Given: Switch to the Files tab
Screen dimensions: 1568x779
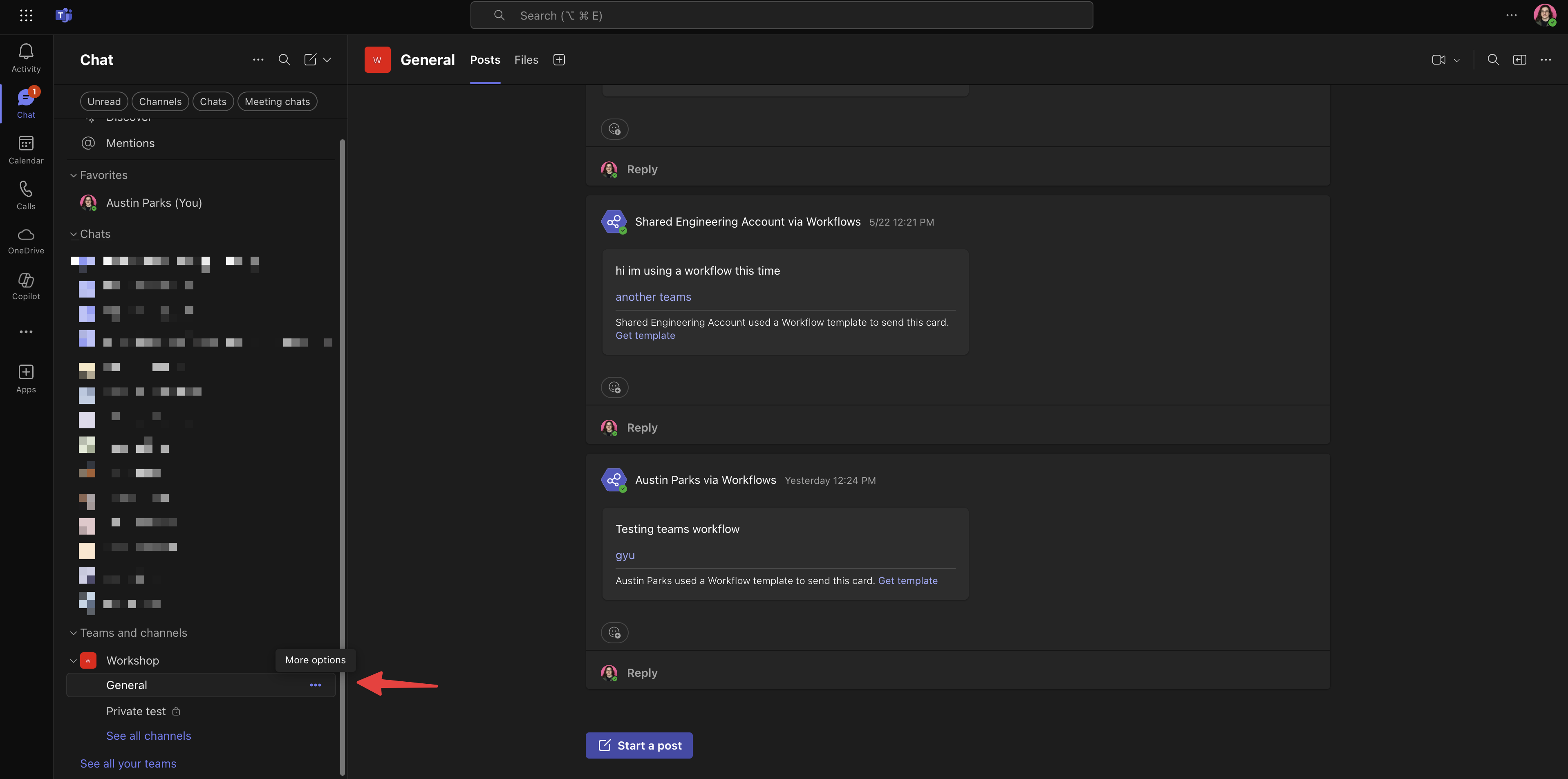Looking at the screenshot, I should [526, 60].
